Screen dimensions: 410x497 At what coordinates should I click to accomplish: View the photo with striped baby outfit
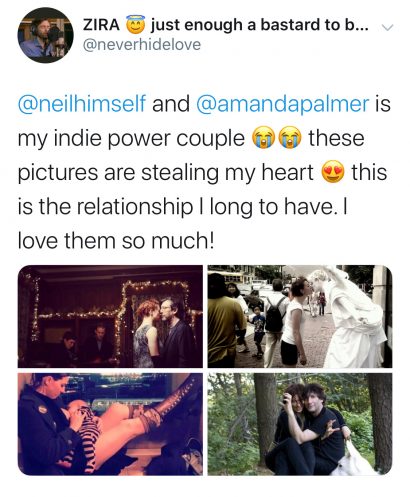(x=110, y=424)
